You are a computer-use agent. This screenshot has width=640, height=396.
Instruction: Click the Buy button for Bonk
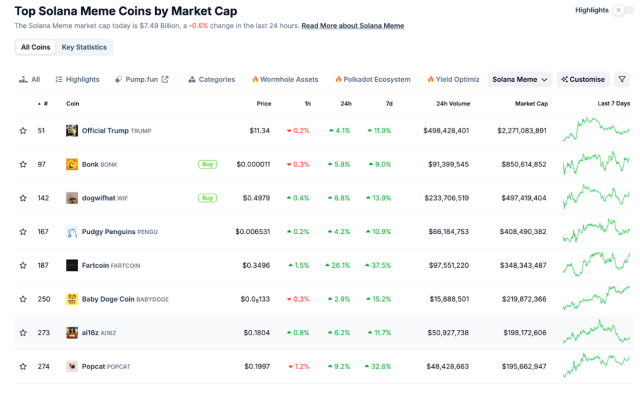pos(207,164)
